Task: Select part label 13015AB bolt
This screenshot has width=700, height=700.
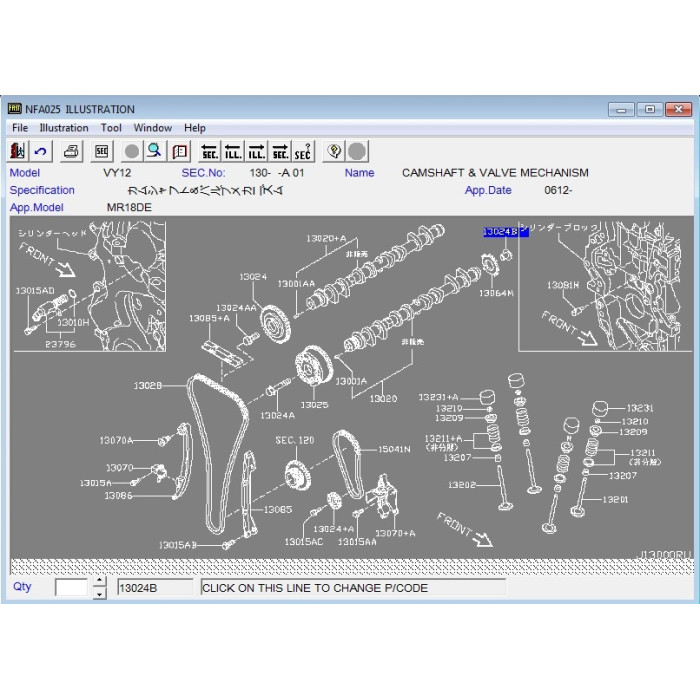Action: (178, 545)
